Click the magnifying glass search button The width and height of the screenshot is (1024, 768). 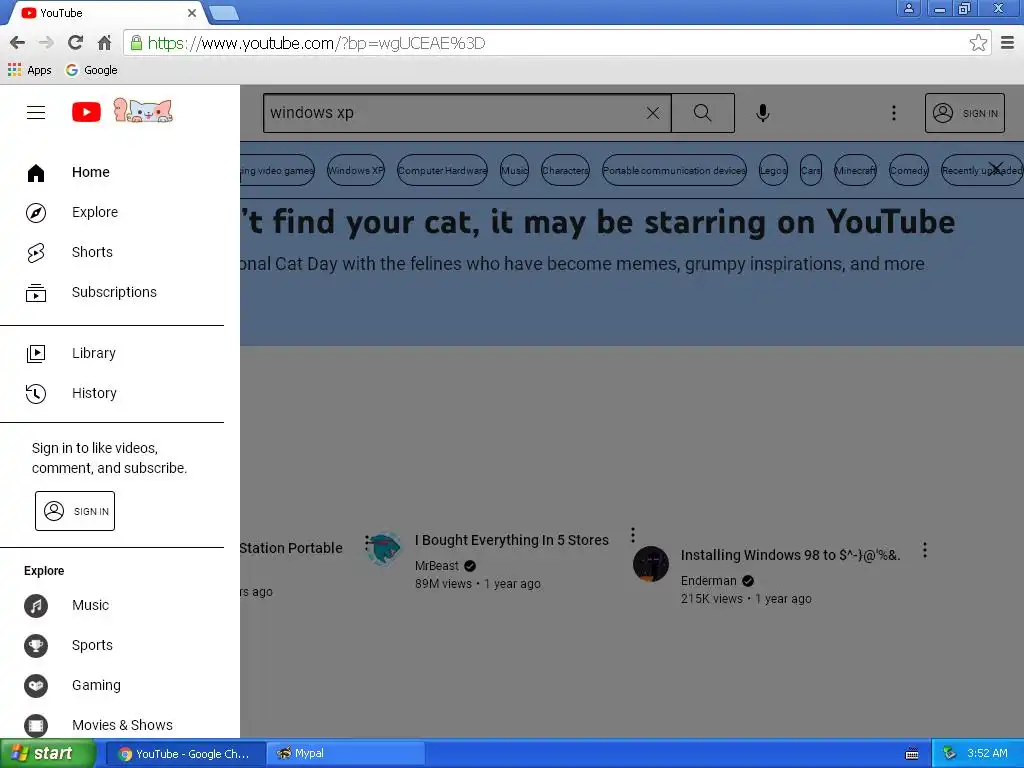(x=703, y=113)
